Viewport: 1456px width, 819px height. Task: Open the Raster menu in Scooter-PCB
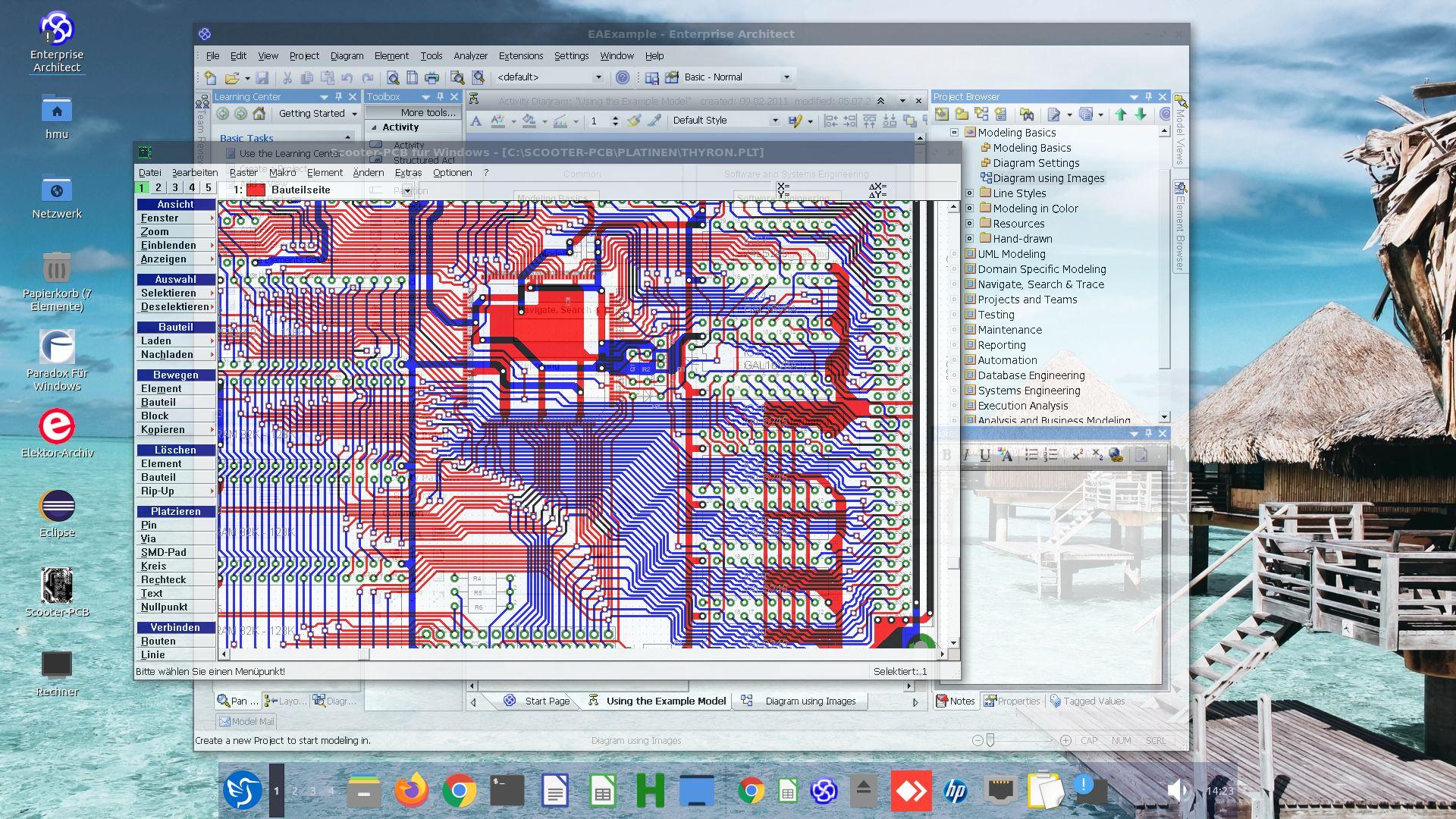point(243,173)
